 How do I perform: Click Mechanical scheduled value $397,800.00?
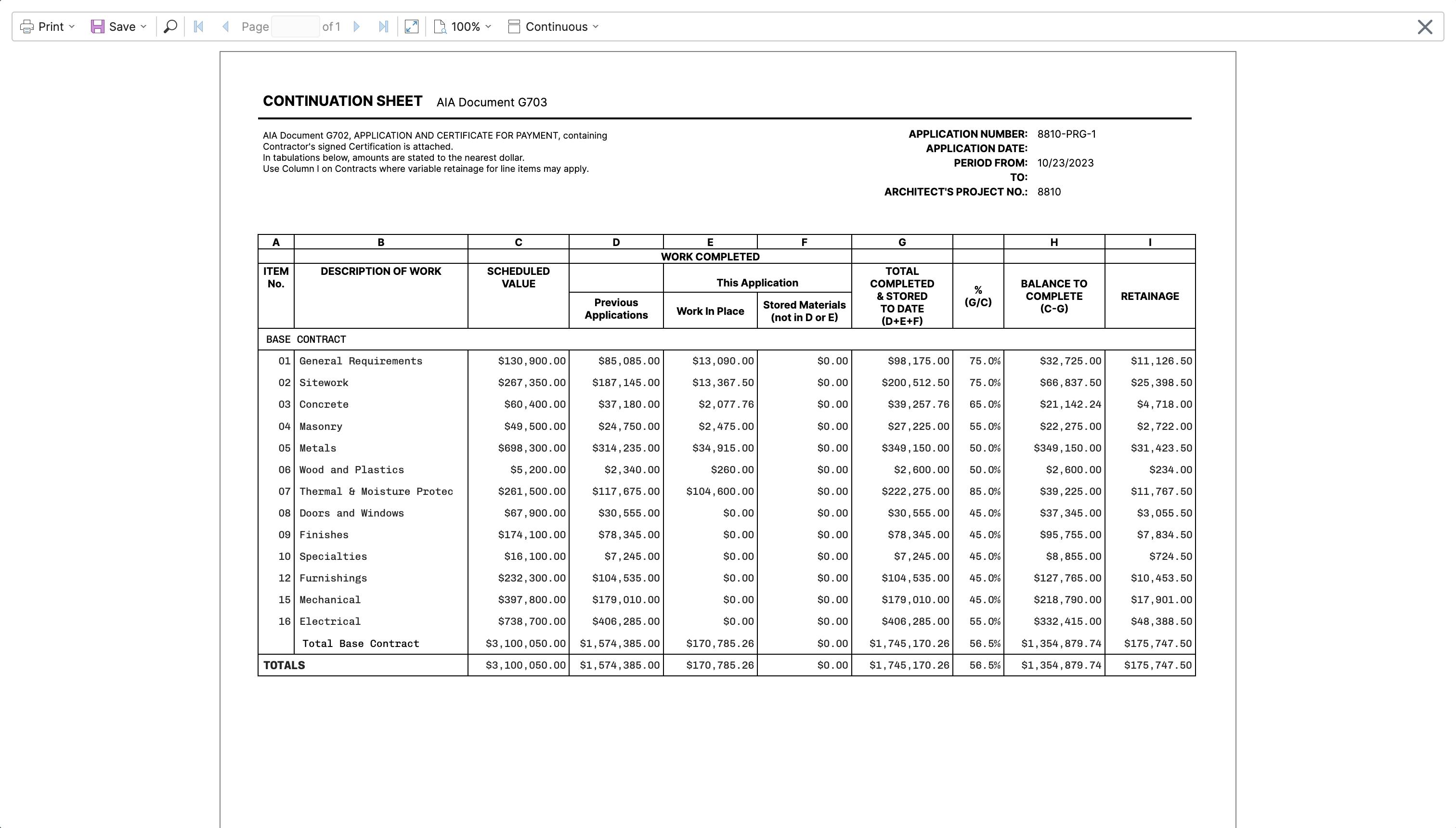pos(532,600)
